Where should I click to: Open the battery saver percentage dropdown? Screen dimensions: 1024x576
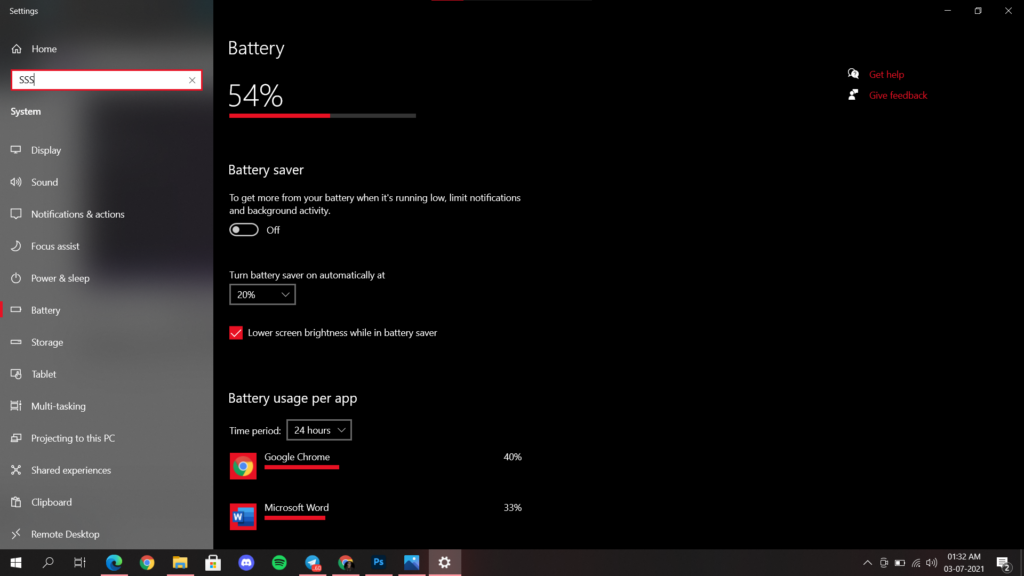pos(262,294)
